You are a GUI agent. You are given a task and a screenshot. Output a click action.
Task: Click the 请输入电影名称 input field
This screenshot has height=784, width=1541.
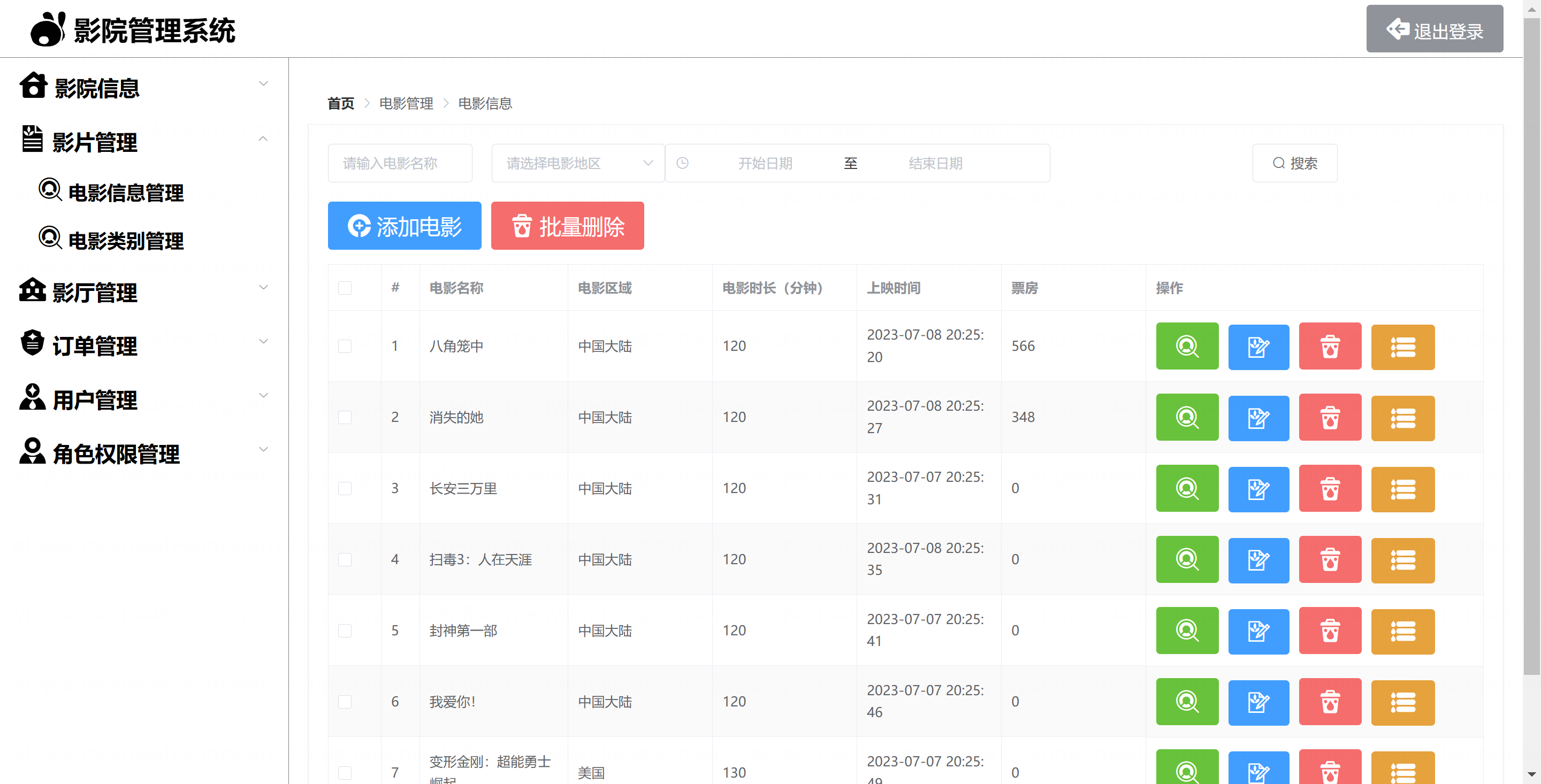point(400,163)
